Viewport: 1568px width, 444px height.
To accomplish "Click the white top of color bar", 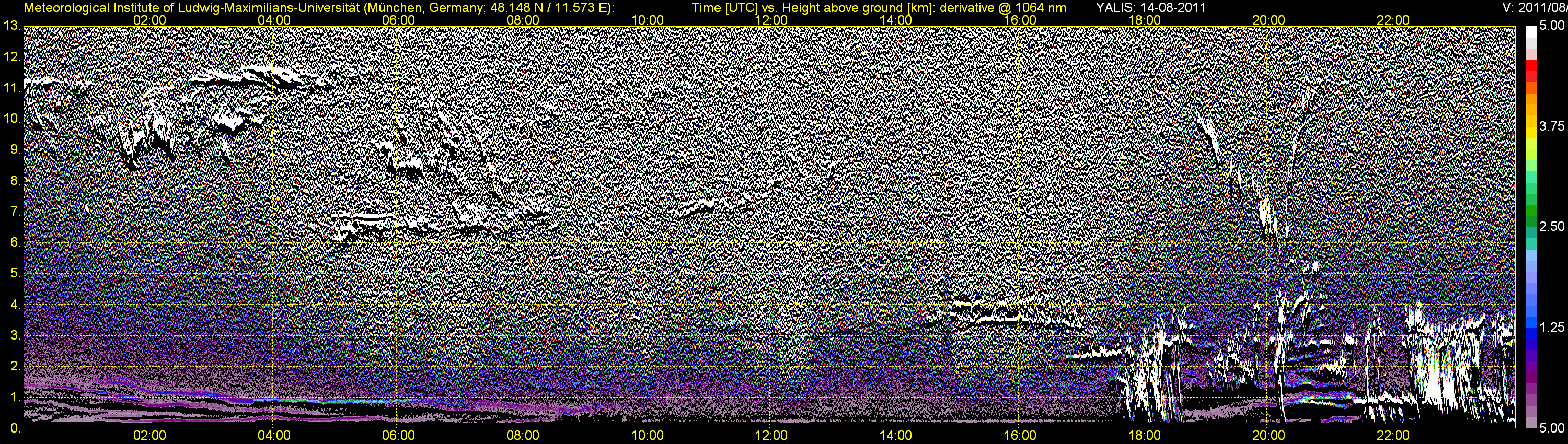I will click(1530, 33).
